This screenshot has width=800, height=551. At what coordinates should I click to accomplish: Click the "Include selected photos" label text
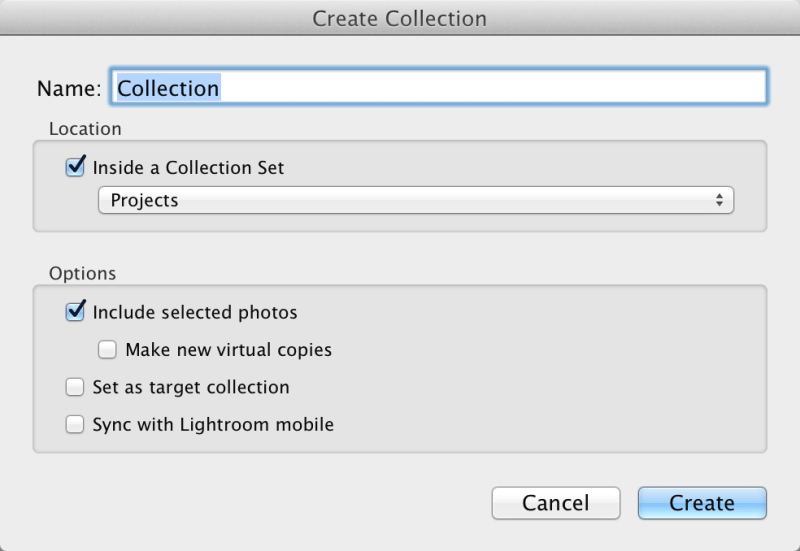[195, 312]
